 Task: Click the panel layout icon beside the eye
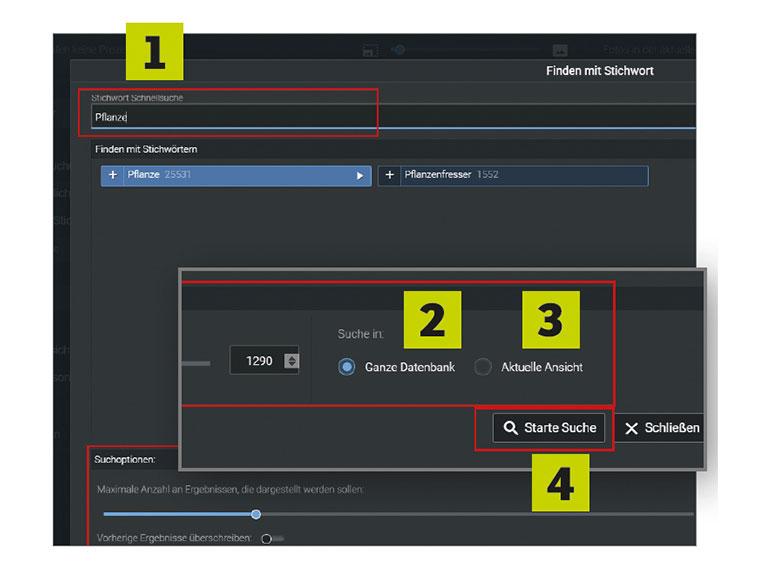pos(370,51)
